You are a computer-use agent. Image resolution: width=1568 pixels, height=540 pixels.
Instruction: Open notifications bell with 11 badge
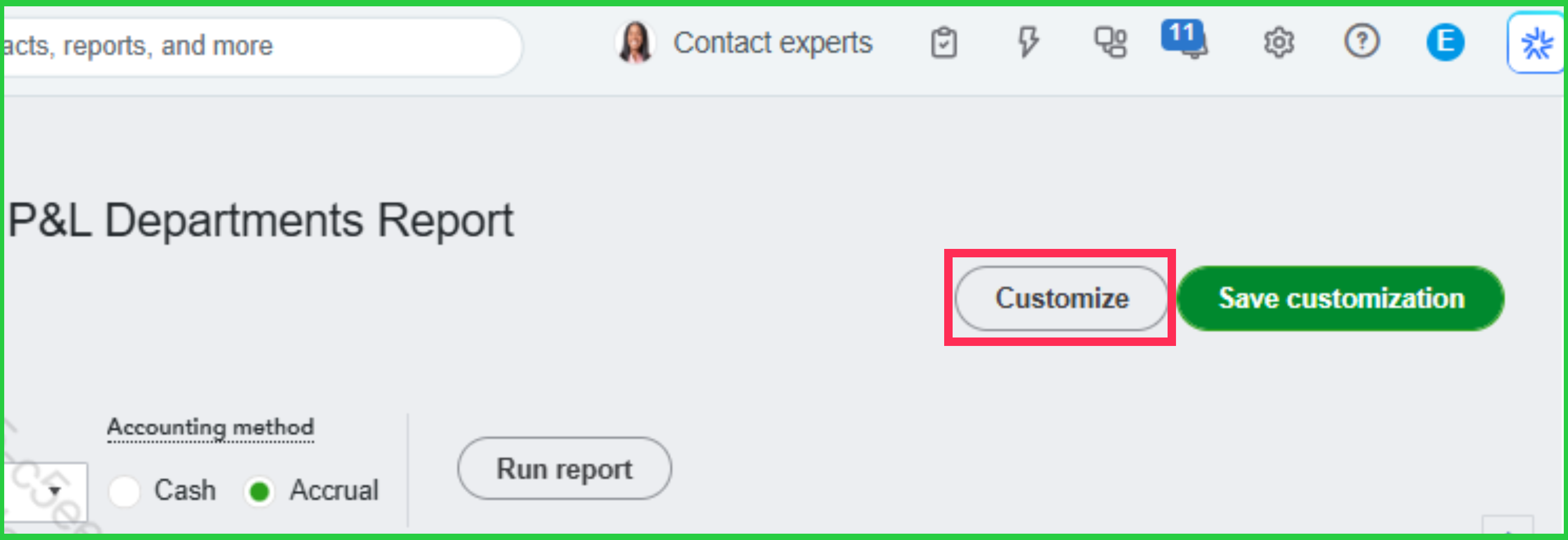point(1185,39)
